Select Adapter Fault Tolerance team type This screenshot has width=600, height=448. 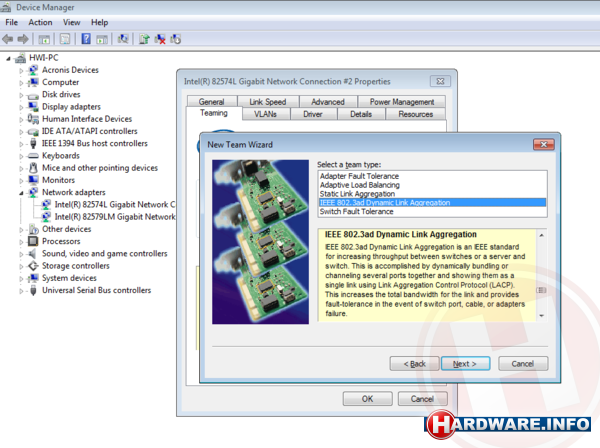(432, 176)
